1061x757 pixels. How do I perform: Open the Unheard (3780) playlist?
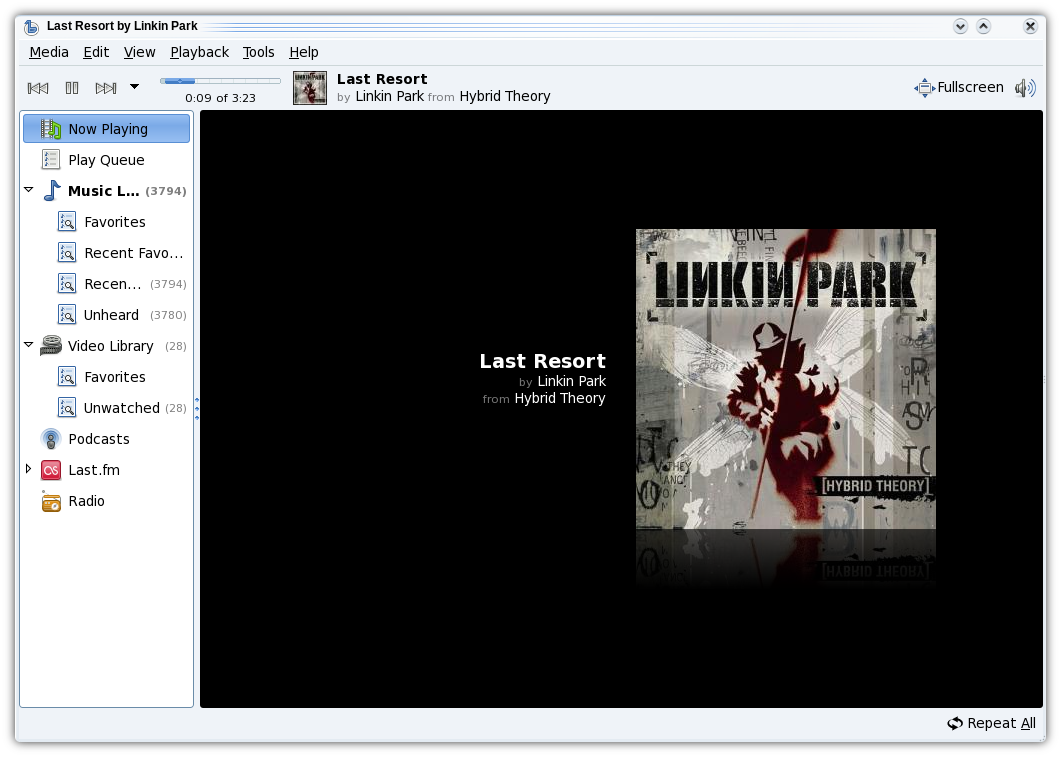click(112, 315)
